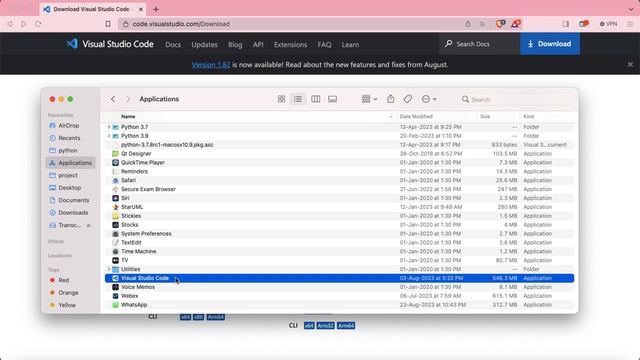Open the Finder group-by dropdown

pos(369,99)
